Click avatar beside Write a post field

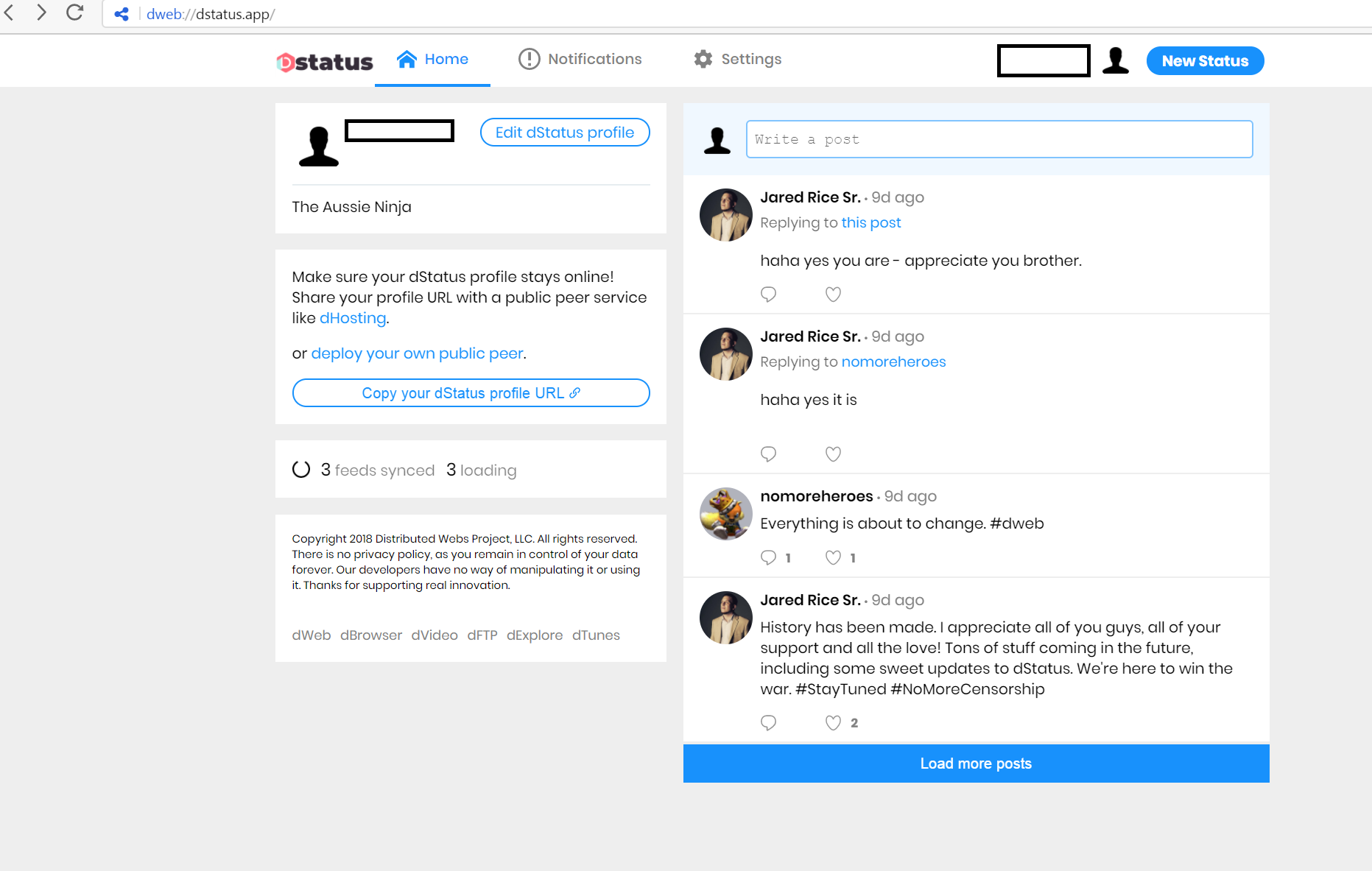point(717,140)
